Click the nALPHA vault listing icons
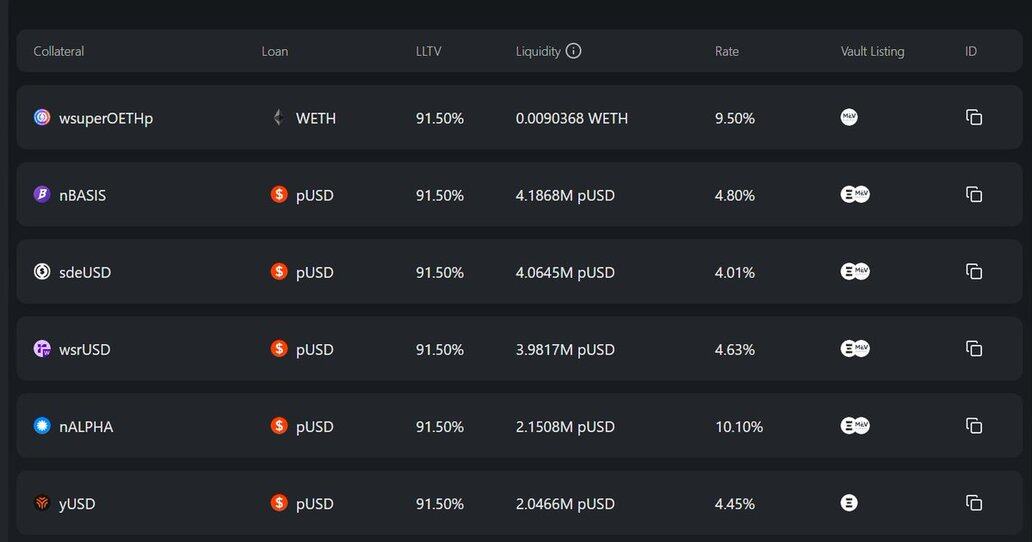 (x=855, y=426)
